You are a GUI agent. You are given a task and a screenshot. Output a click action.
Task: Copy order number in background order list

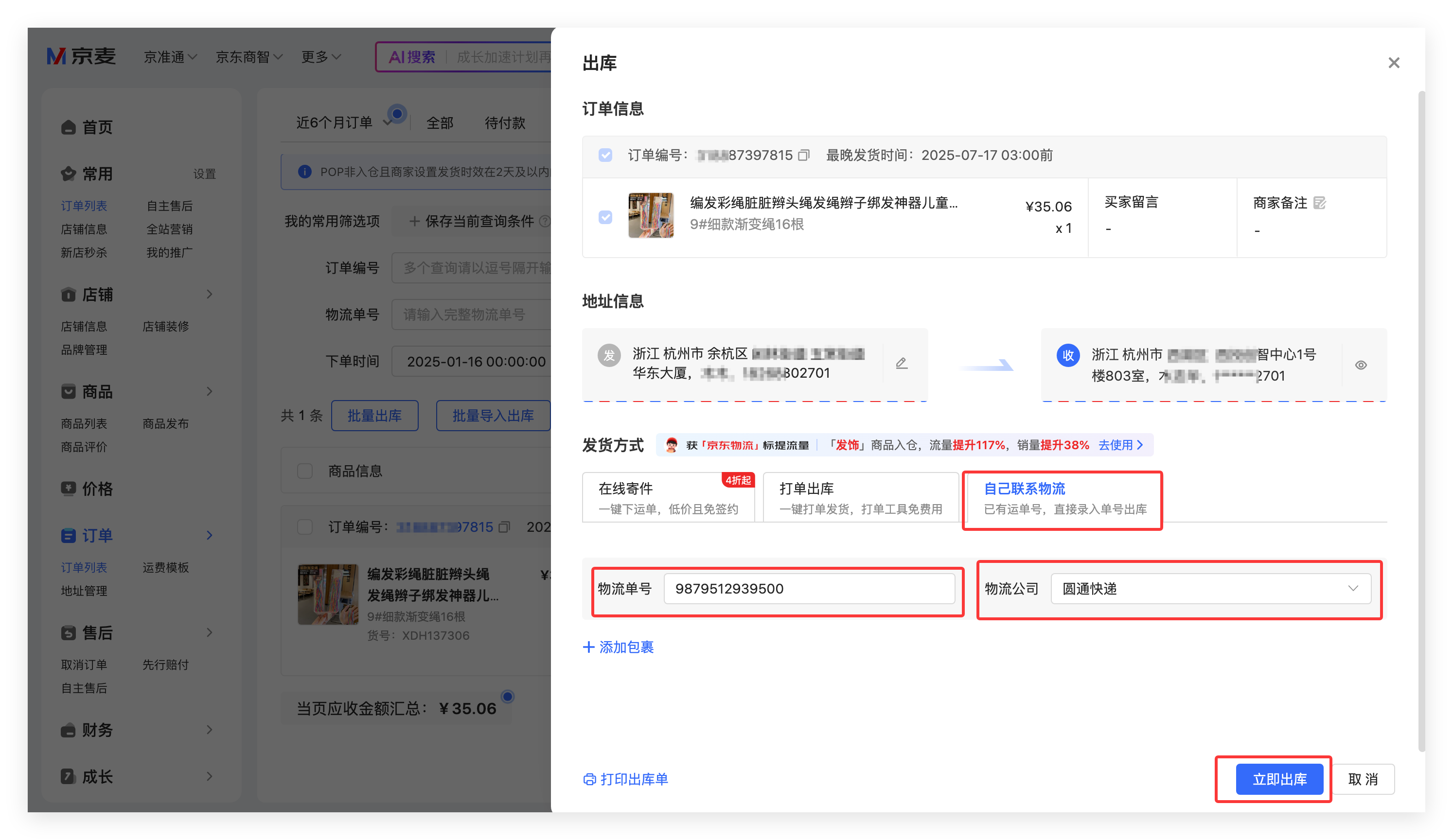coord(505,527)
